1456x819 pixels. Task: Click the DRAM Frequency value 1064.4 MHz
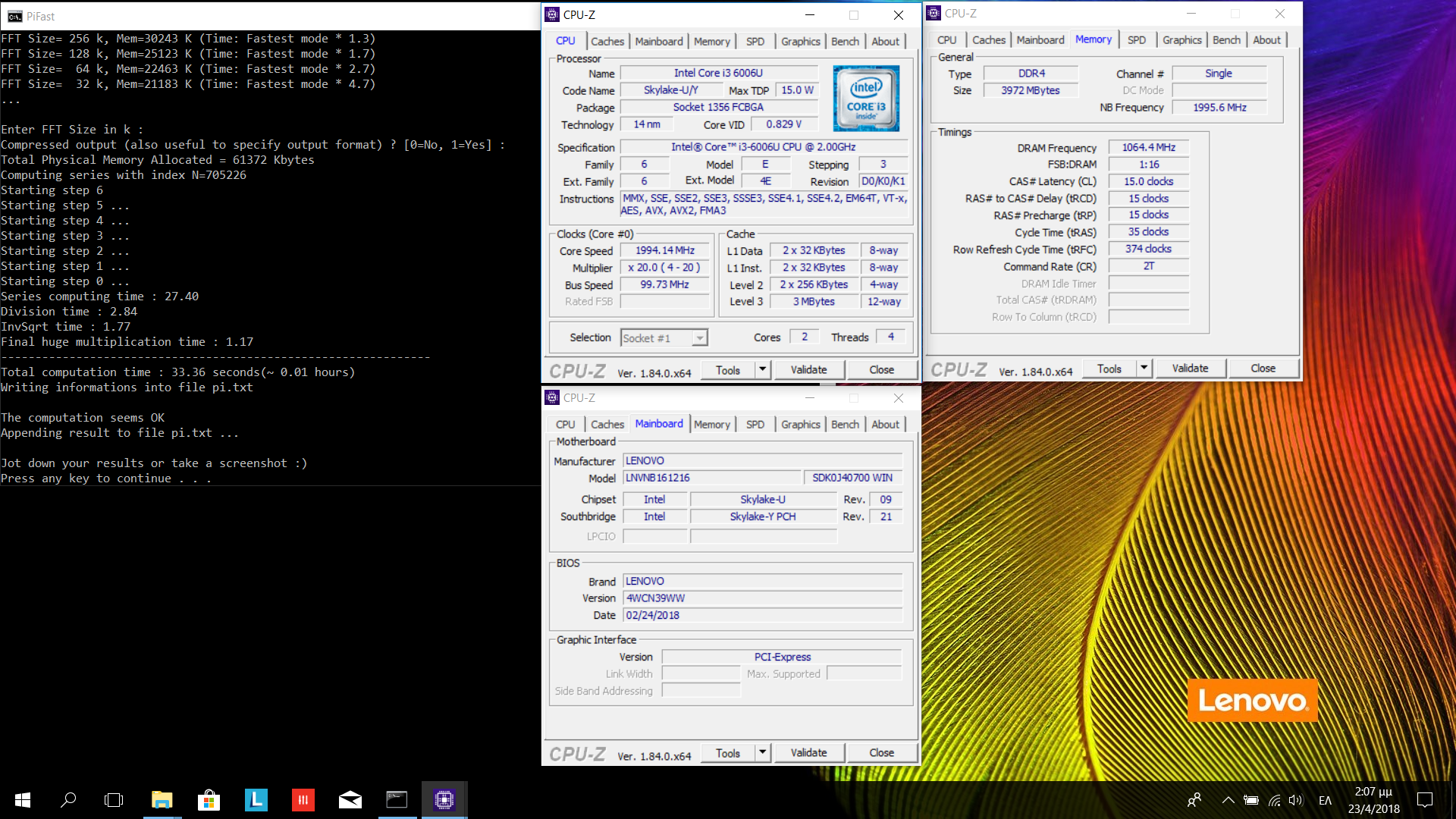point(1149,147)
